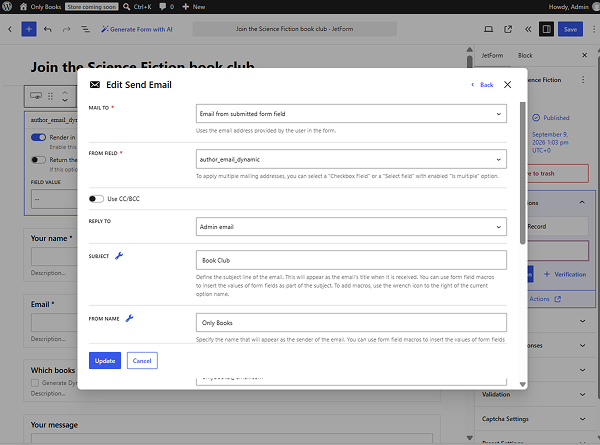The height and width of the screenshot is (445, 600).
Task: Cancel editing the Send Email action
Action: pyautogui.click(x=142, y=360)
